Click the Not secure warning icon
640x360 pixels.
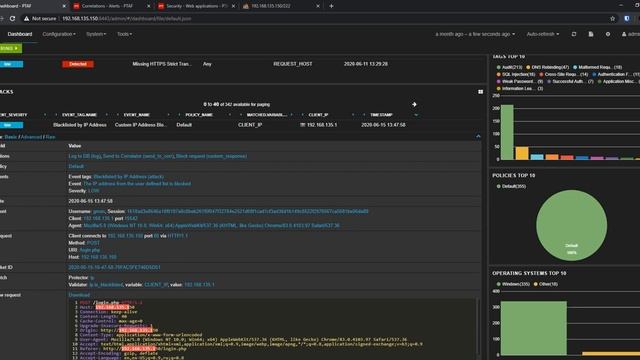click(x=26, y=18)
